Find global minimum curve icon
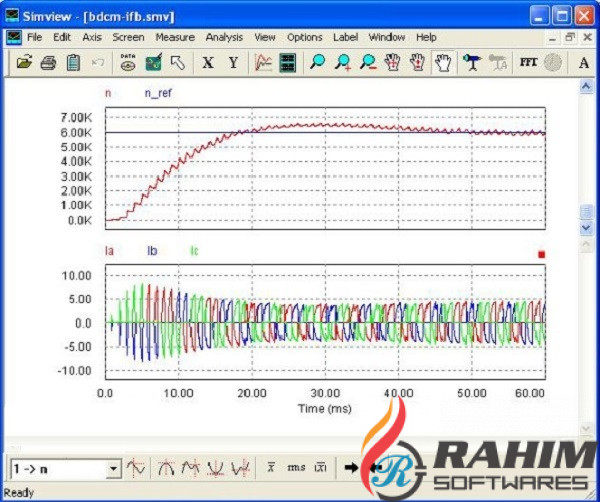Screen dimensions: 600x502 tap(215, 467)
